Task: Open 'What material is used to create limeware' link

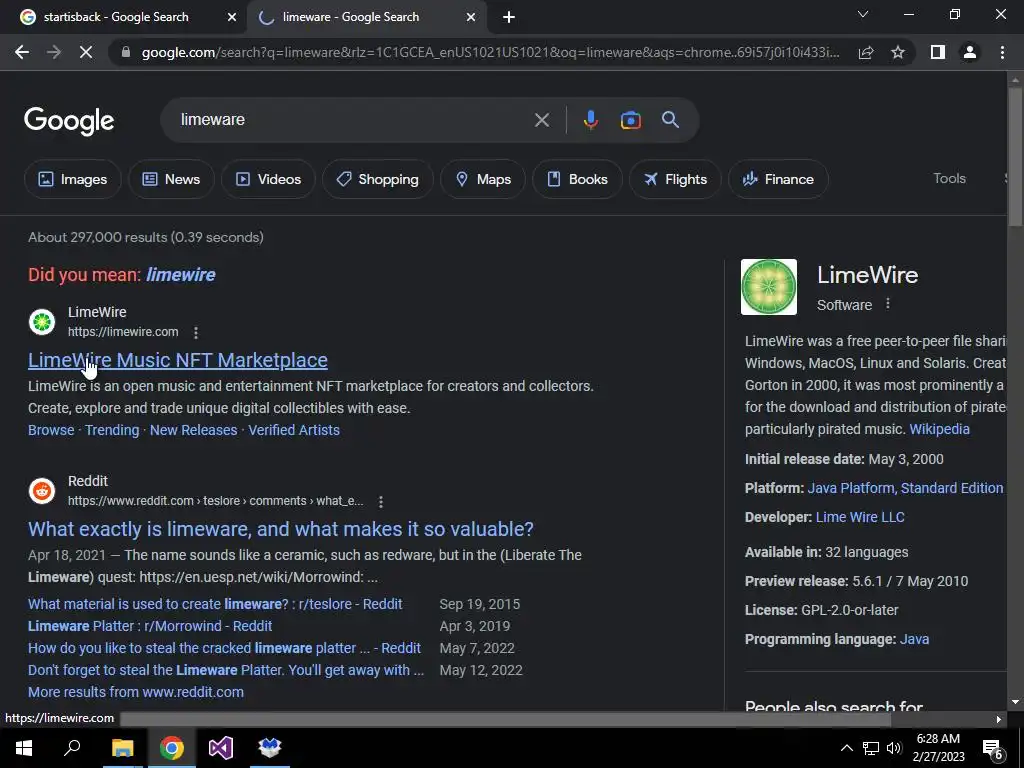Action: 215,604
